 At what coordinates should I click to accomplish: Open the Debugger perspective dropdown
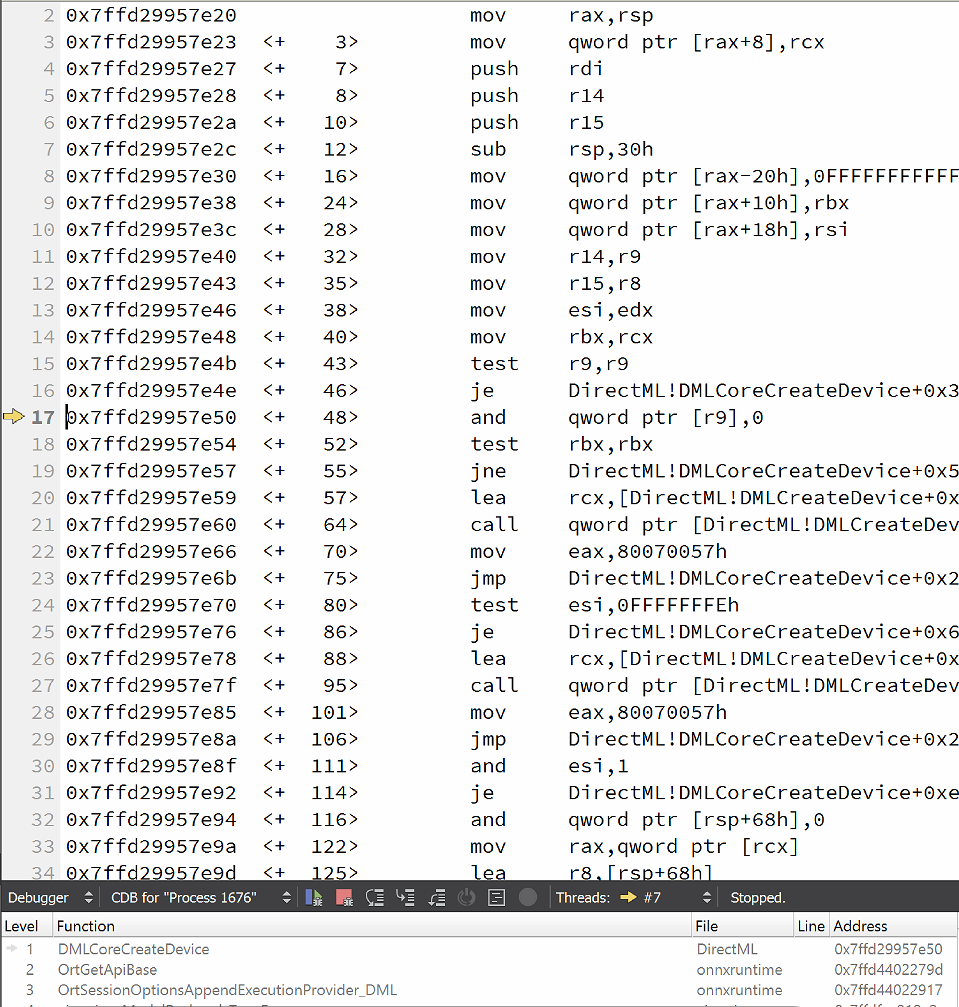pos(87,897)
